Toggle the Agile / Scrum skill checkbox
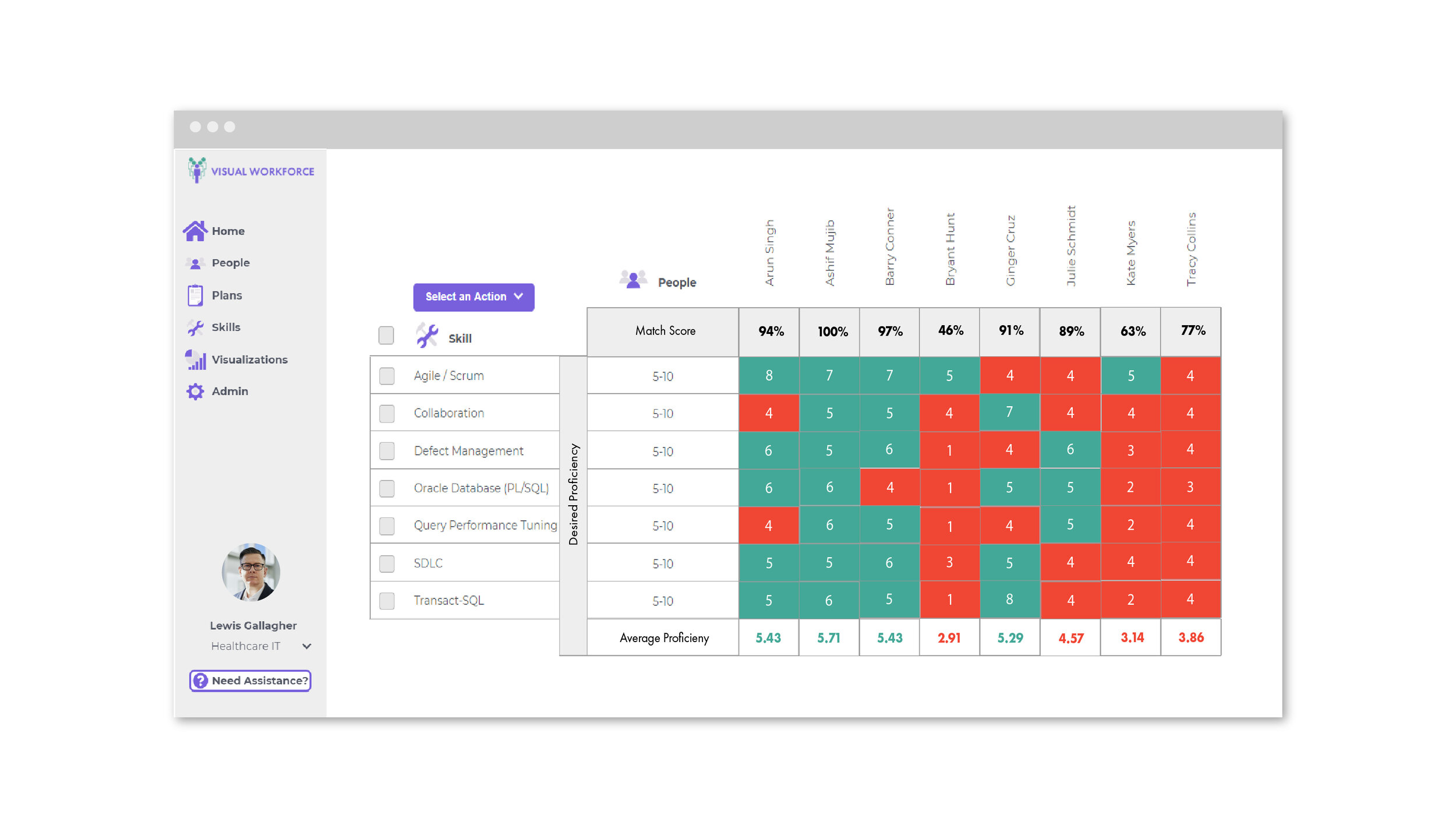1456x828 pixels. click(x=388, y=374)
